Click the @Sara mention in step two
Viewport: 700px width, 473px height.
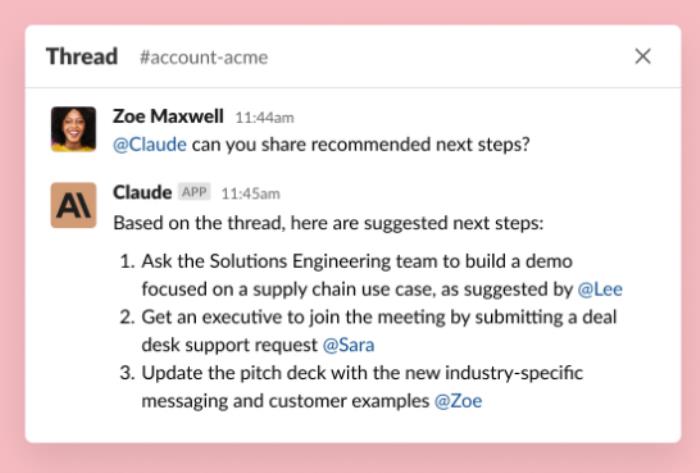click(x=348, y=345)
